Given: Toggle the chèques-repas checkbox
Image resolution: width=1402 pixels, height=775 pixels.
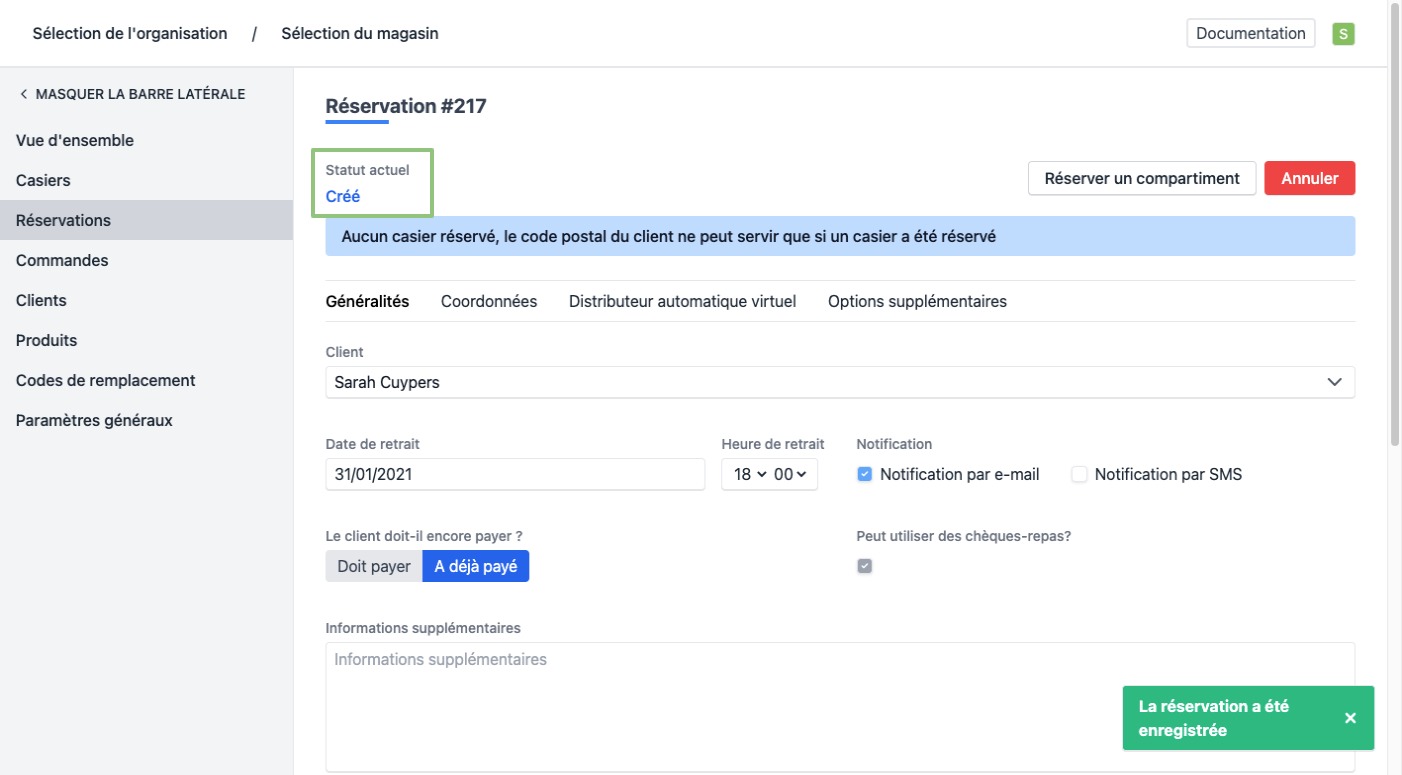Looking at the screenshot, I should pyautogui.click(x=865, y=566).
